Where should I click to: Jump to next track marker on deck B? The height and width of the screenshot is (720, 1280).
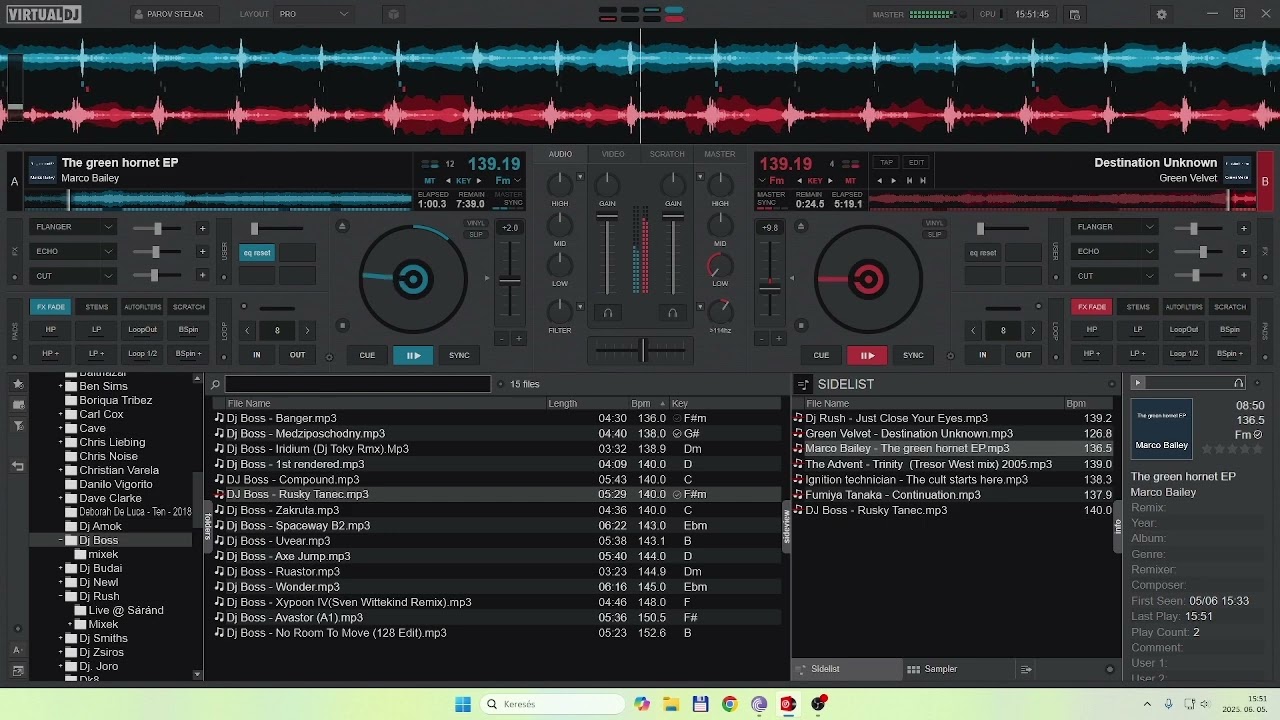tap(923, 181)
